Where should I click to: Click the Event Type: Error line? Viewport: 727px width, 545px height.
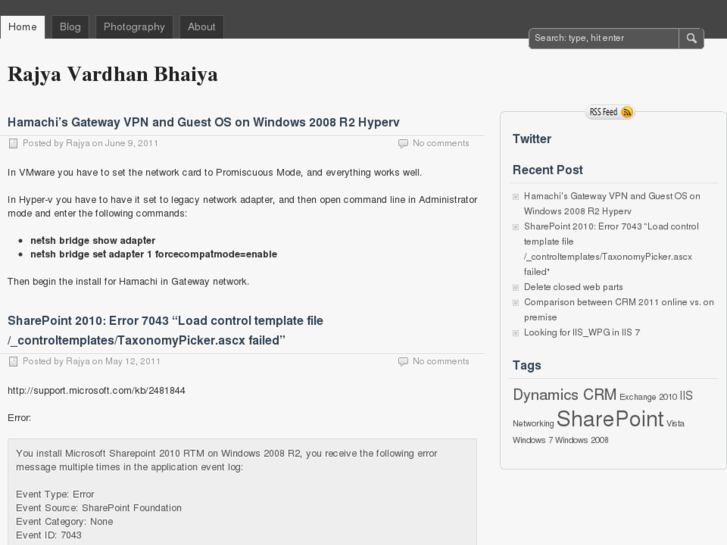point(55,494)
